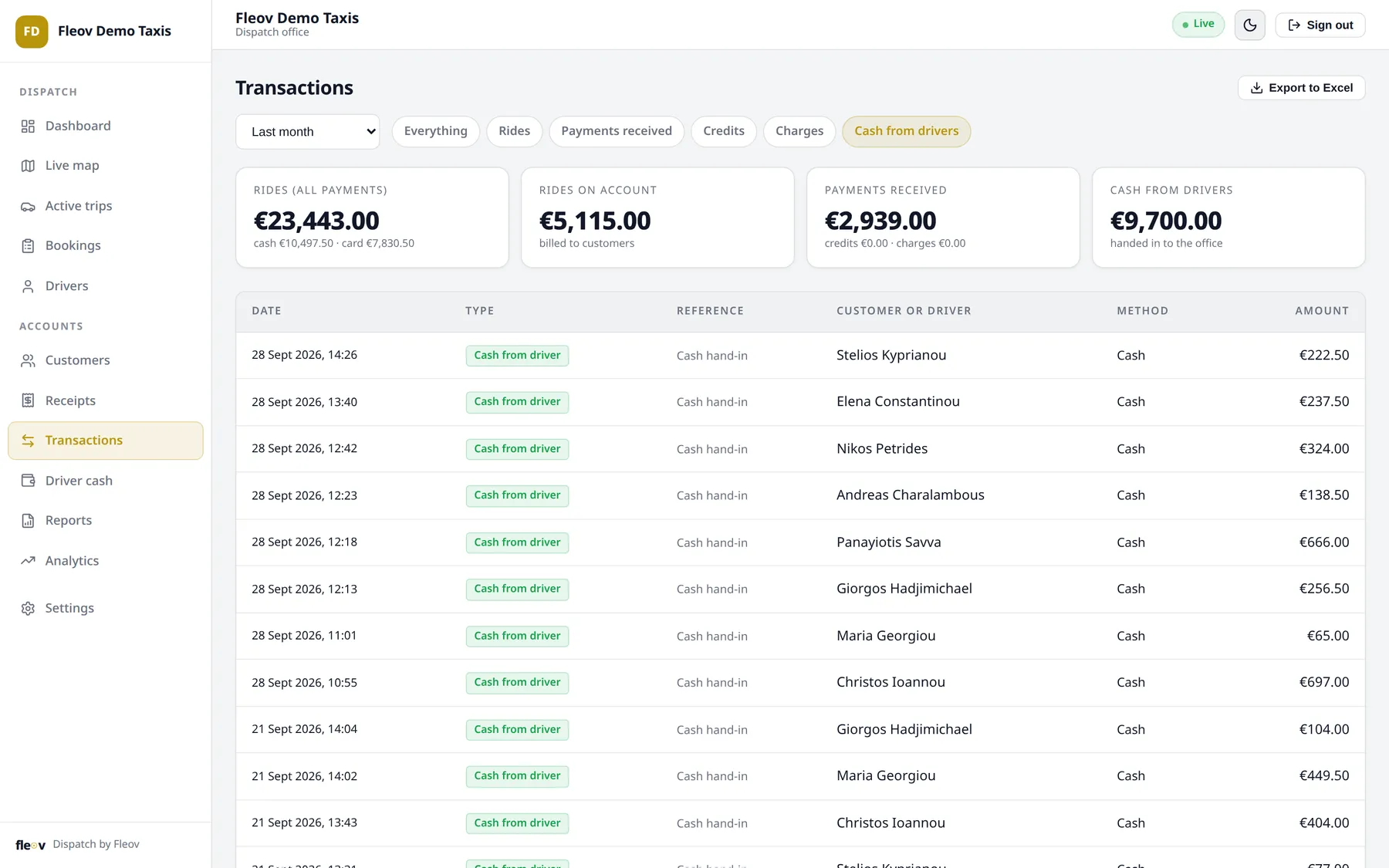The width and height of the screenshot is (1389, 868).
Task: Click the Receipts icon in sidebar
Action: click(x=28, y=400)
